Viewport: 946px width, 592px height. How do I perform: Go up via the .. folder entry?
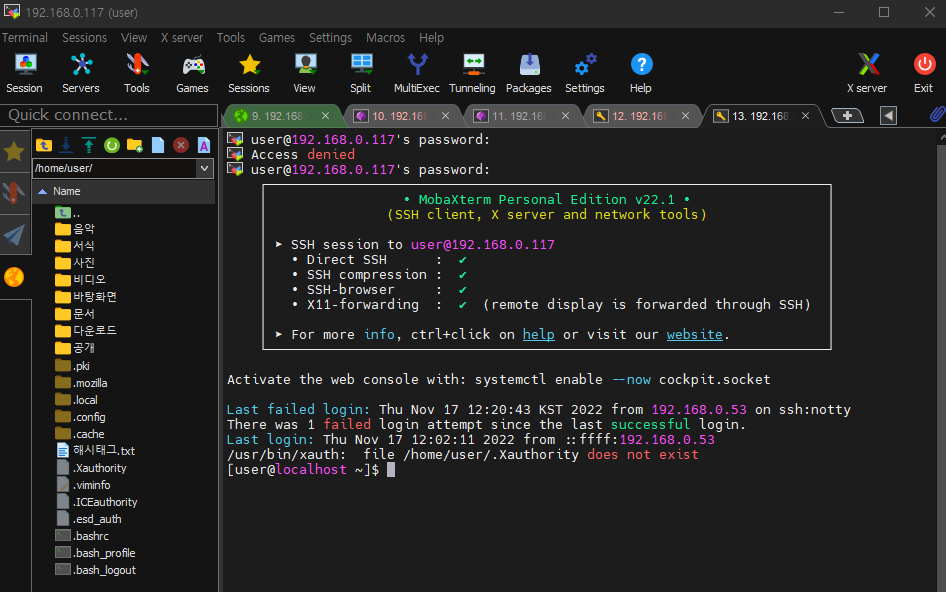[x=68, y=212]
